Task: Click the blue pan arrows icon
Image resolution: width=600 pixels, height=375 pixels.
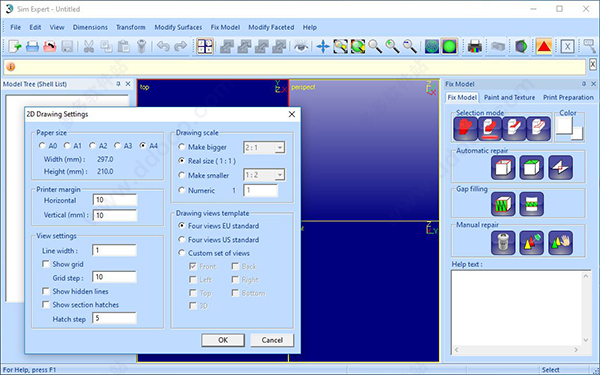Action: (x=323, y=47)
